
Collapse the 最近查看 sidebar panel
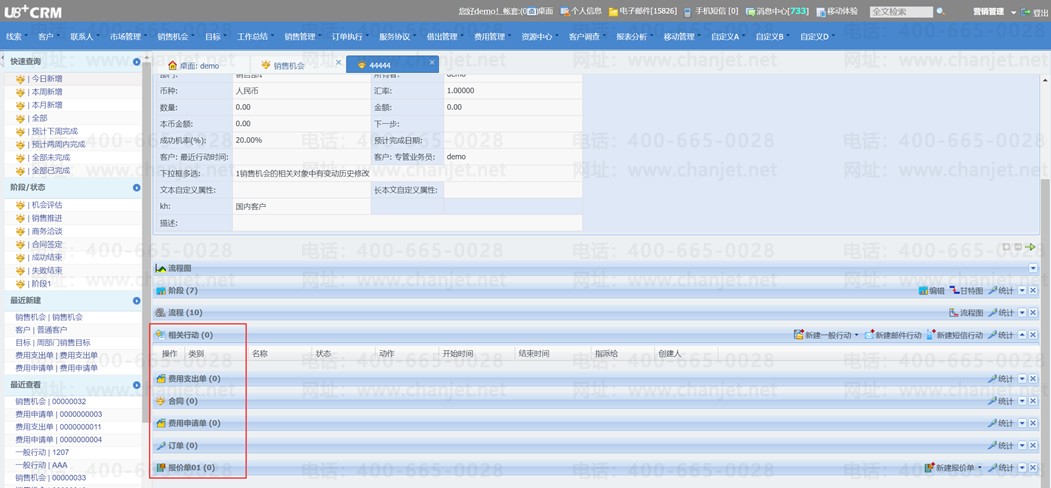pos(137,385)
